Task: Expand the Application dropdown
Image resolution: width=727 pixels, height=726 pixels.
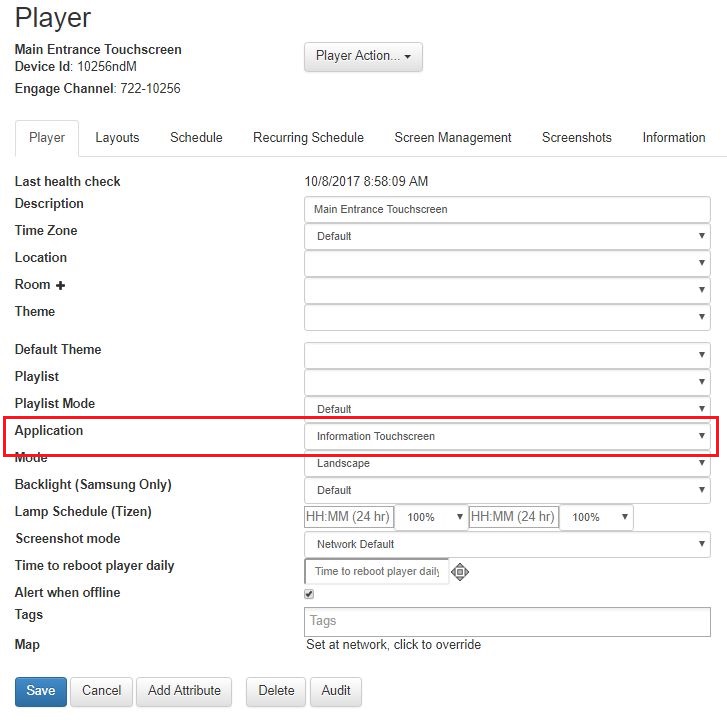Action: coord(507,436)
